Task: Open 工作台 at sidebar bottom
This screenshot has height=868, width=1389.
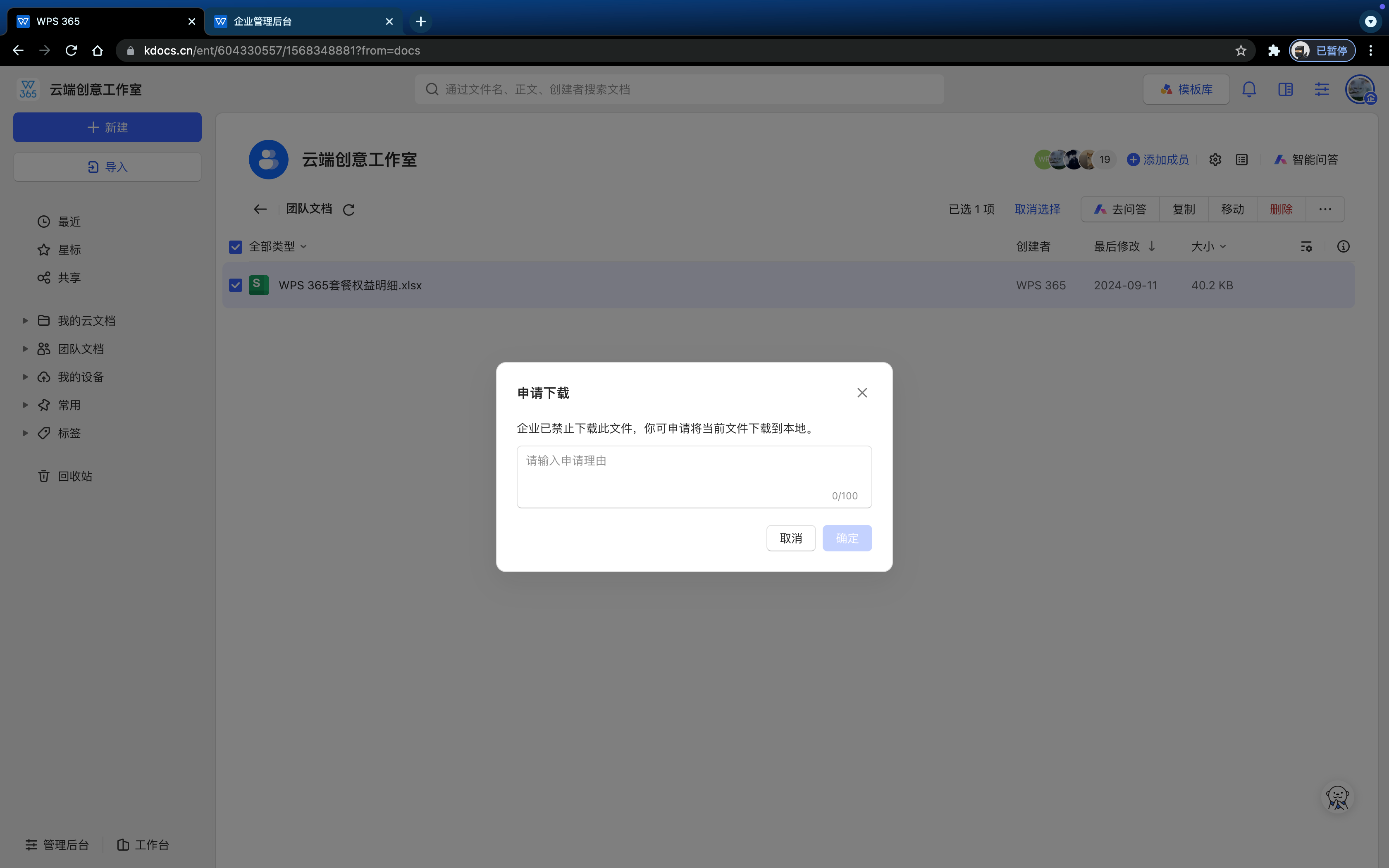Action: click(x=143, y=844)
